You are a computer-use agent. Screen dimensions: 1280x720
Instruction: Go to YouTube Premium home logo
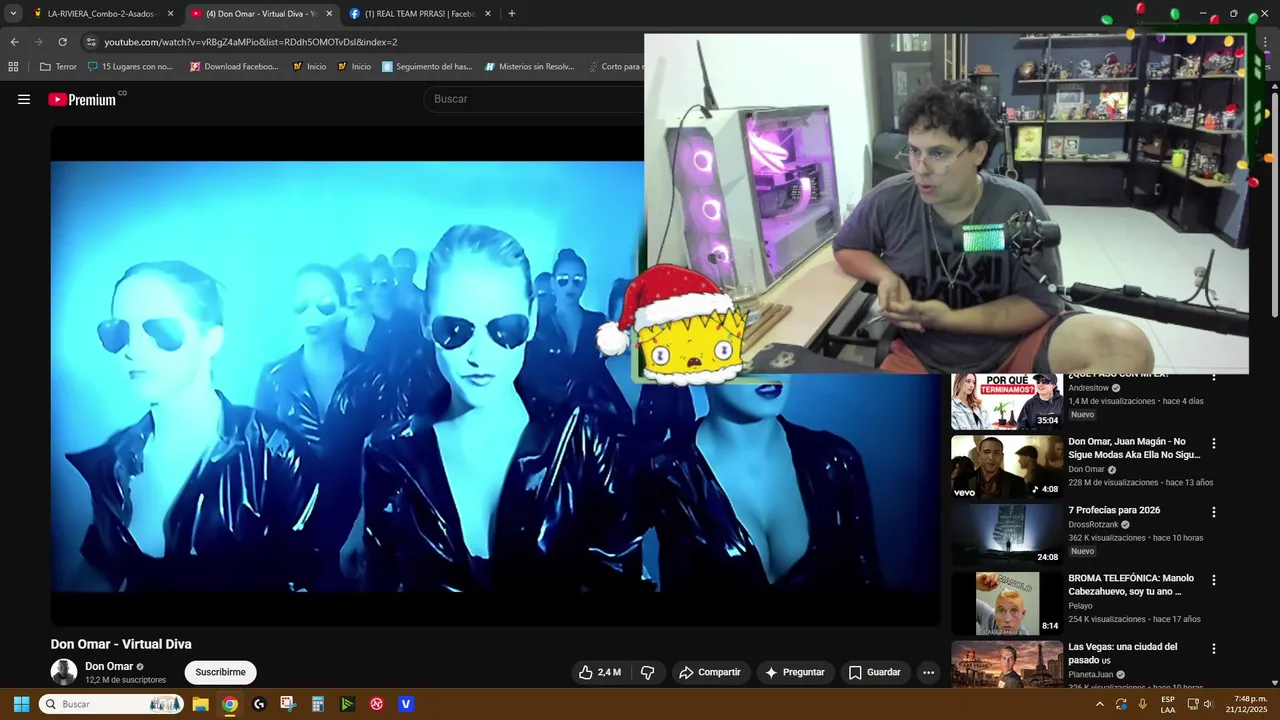(83, 99)
